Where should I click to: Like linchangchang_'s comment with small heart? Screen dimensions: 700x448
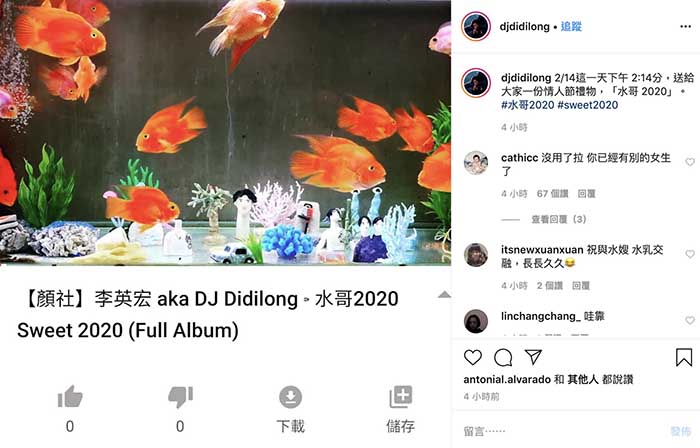tap(690, 320)
